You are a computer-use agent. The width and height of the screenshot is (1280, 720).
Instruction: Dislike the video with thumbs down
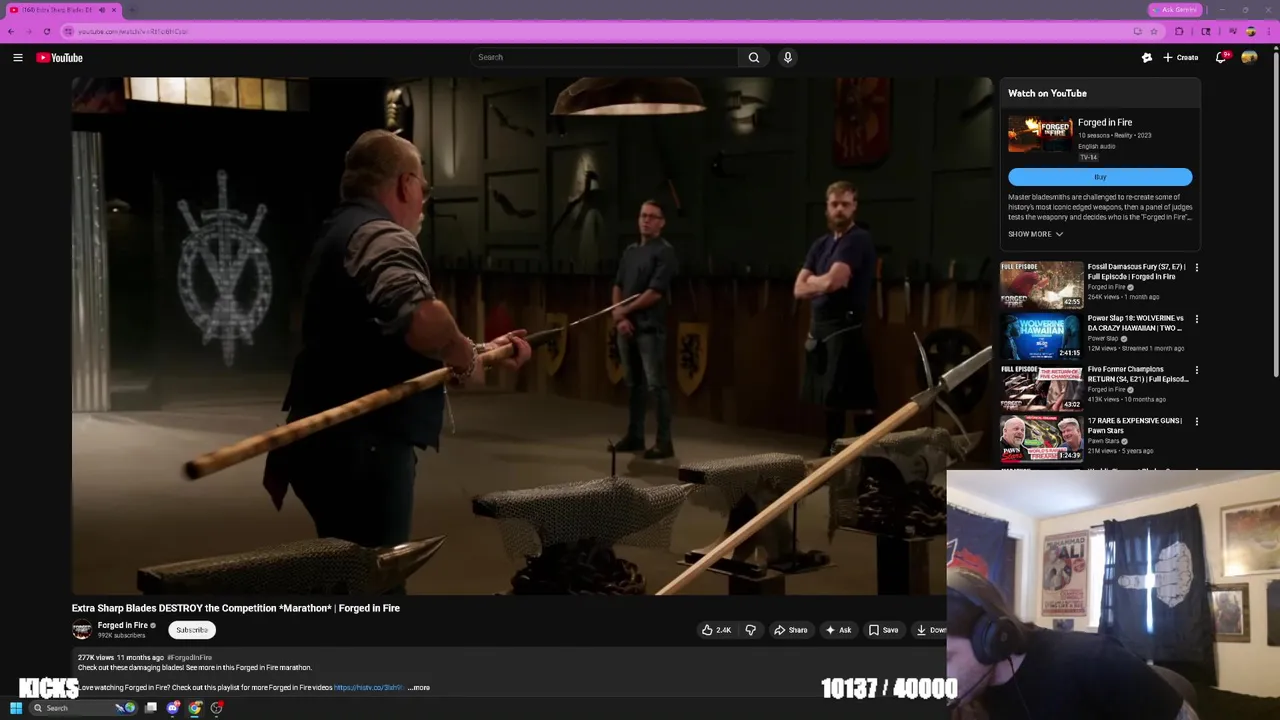[750, 630]
